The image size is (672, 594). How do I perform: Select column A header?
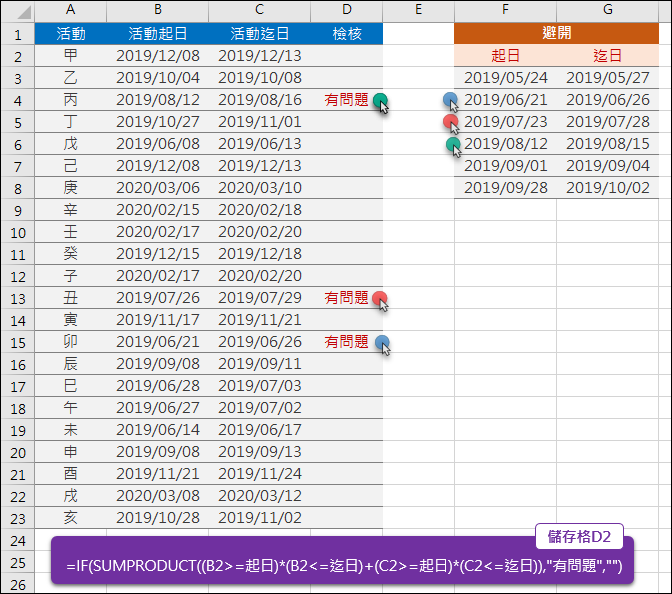pyautogui.click(x=70, y=11)
